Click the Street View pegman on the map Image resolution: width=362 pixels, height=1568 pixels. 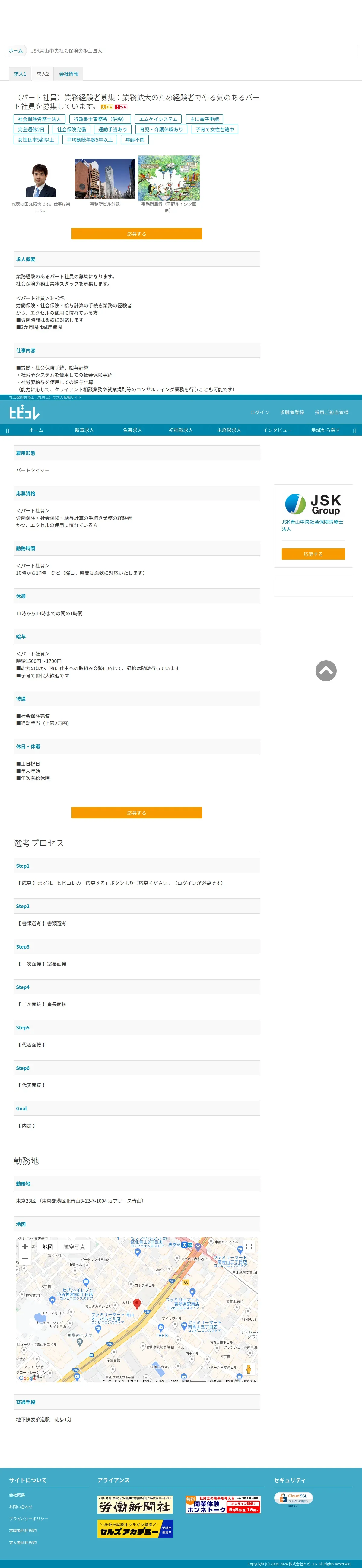tap(248, 1369)
